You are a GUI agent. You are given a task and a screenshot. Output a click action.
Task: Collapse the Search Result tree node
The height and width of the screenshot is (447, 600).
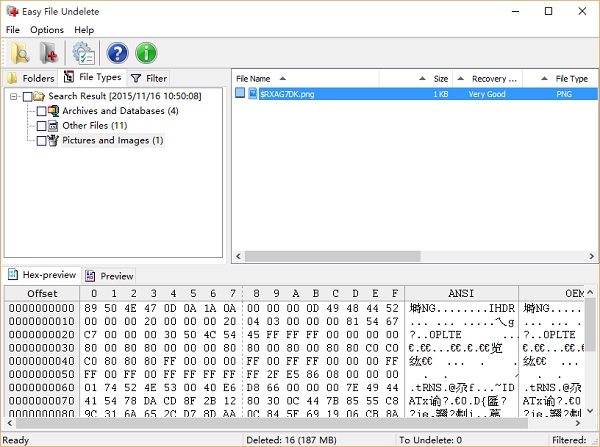[13, 96]
